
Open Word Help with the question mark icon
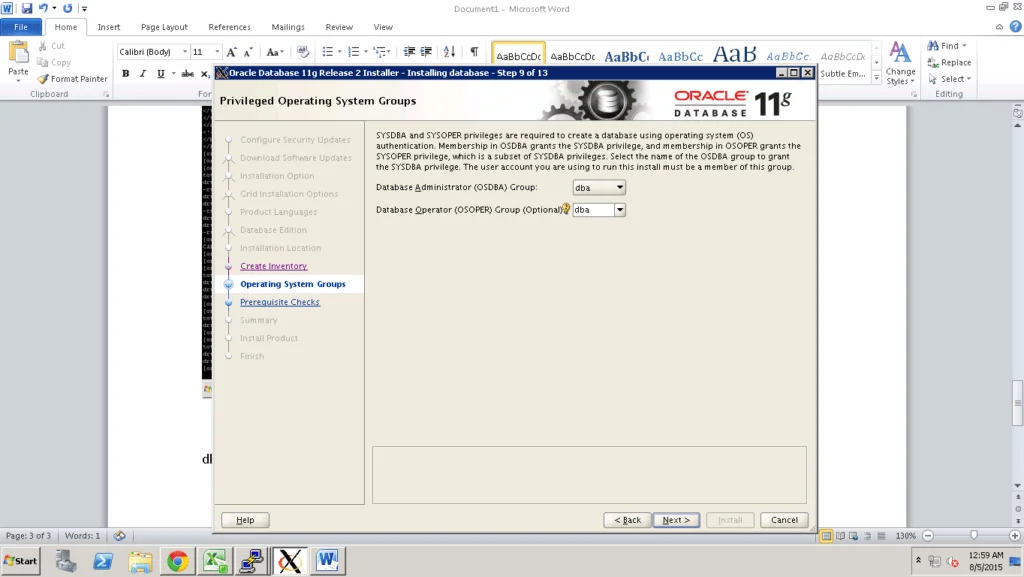coord(1015,27)
